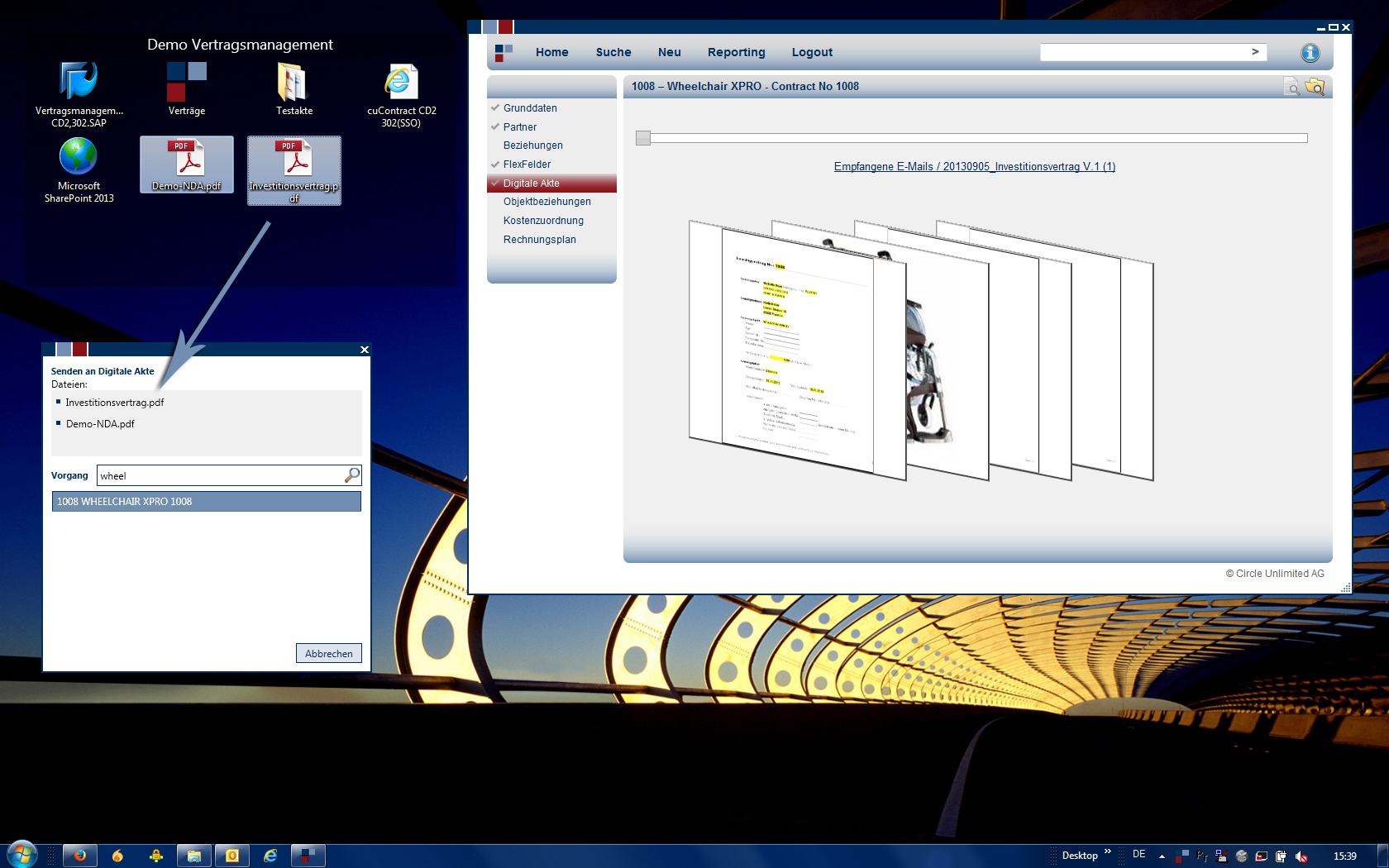The width and height of the screenshot is (1389, 868).
Task: Click the magnifier in the Vorgang field
Action: [352, 475]
